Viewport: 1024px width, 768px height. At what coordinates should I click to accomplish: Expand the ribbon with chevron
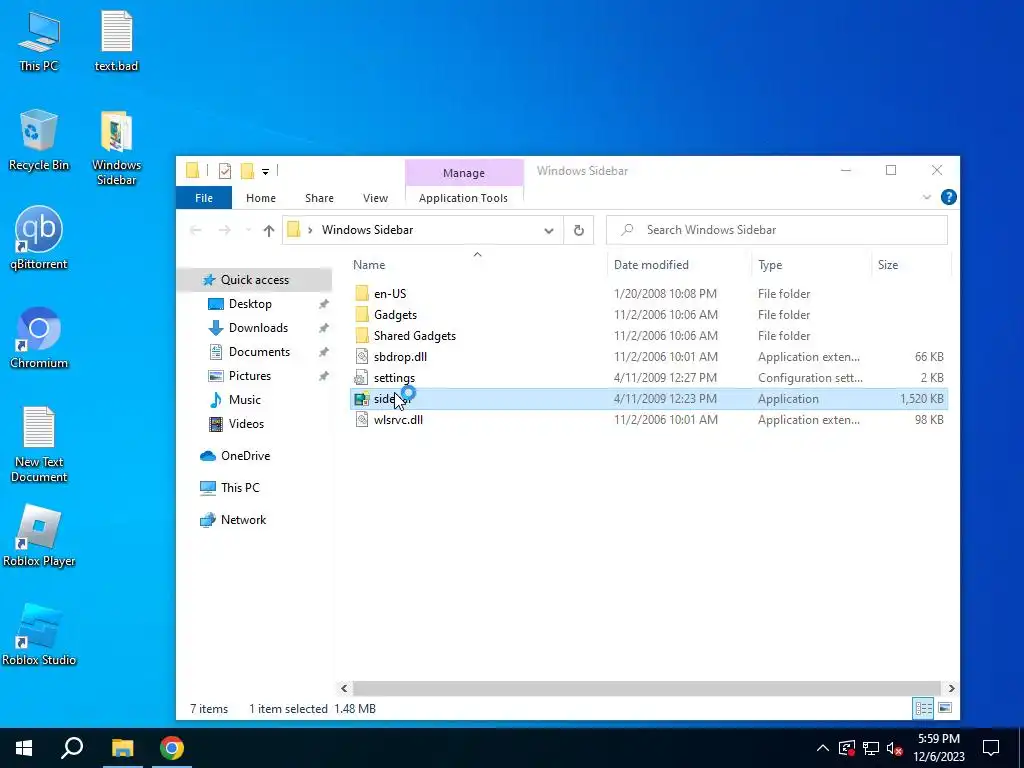(x=926, y=197)
